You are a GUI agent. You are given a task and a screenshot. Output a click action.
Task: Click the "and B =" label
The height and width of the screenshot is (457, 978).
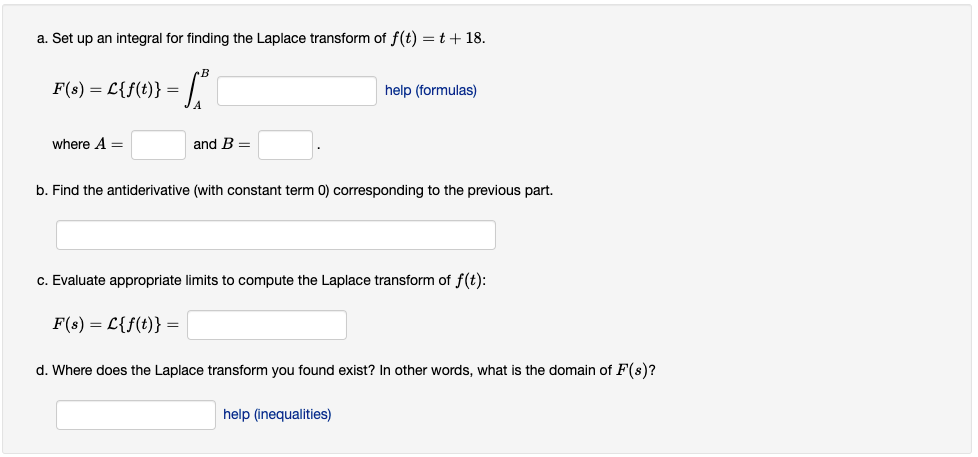(221, 145)
